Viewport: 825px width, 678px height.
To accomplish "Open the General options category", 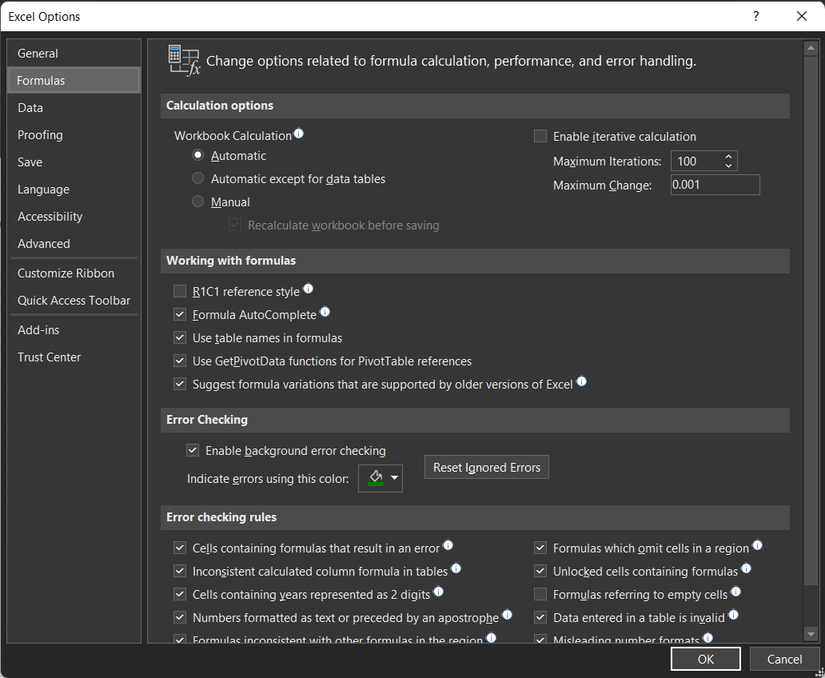I will tap(74, 53).
